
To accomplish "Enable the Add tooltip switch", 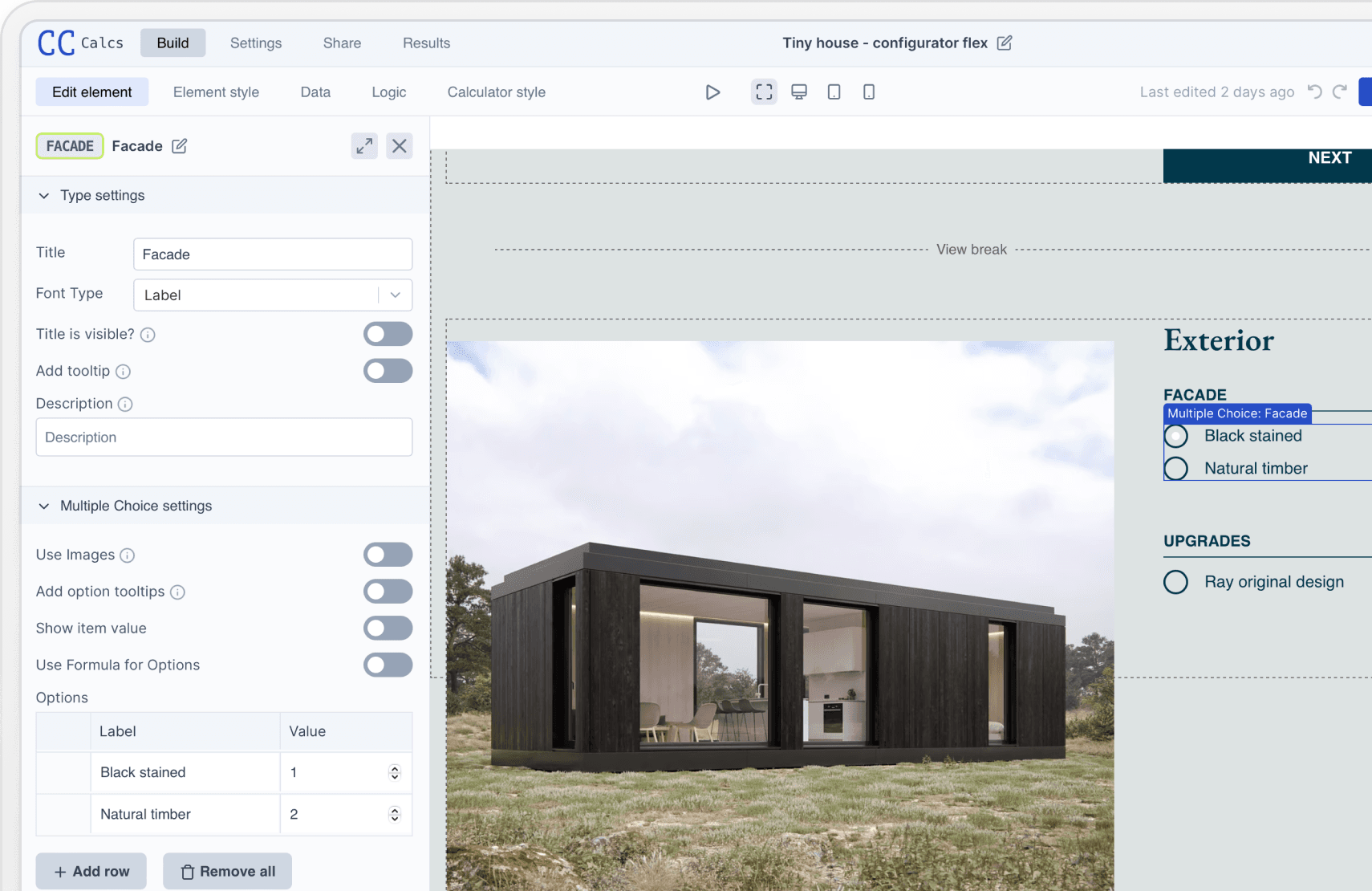I will 388,371.
